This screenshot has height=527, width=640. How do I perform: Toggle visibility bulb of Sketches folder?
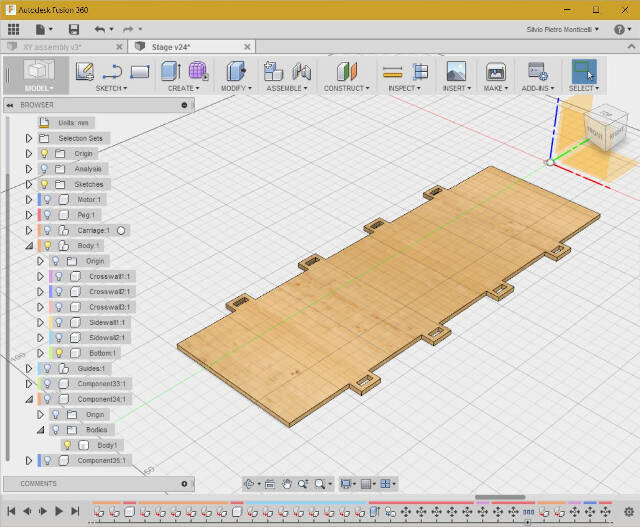click(44, 185)
